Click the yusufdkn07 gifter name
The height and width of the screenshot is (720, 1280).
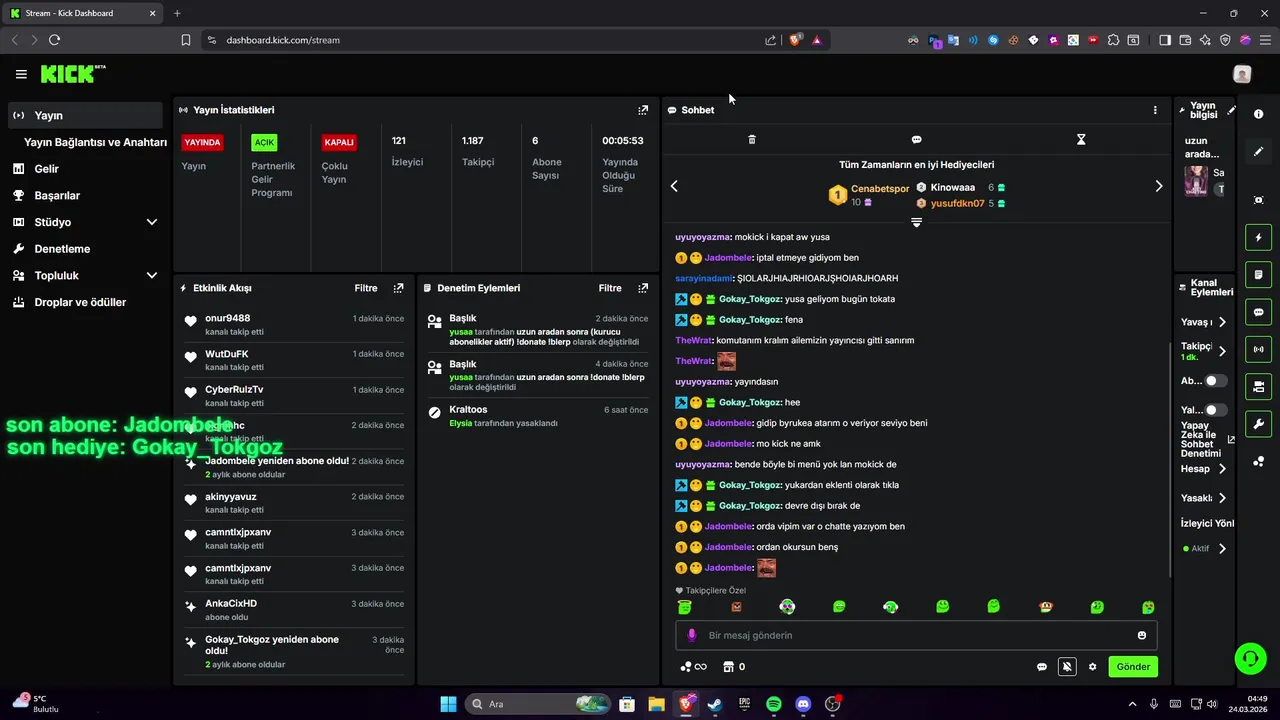[957, 203]
